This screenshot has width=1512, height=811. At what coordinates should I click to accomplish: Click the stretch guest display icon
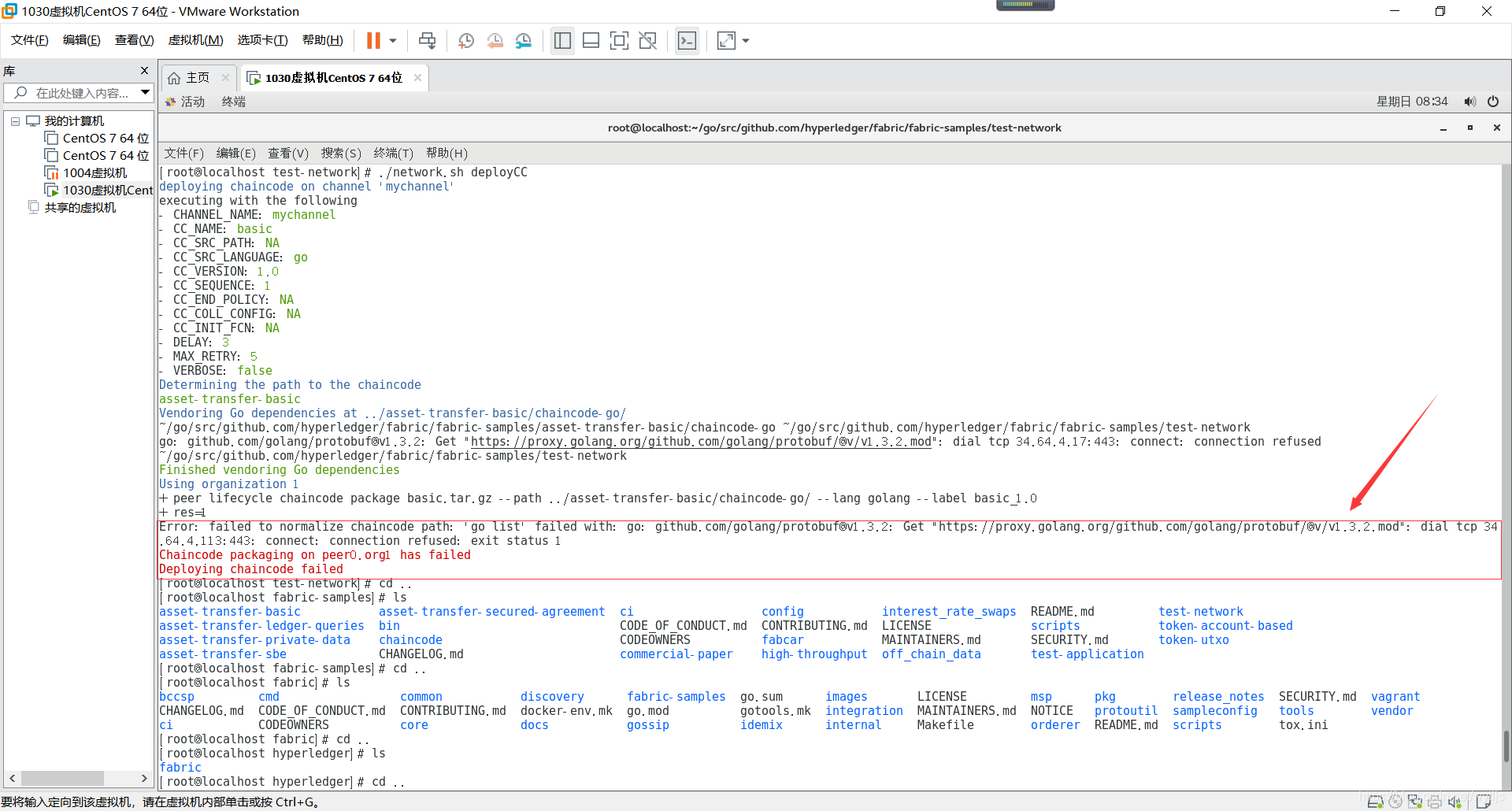tap(726, 40)
